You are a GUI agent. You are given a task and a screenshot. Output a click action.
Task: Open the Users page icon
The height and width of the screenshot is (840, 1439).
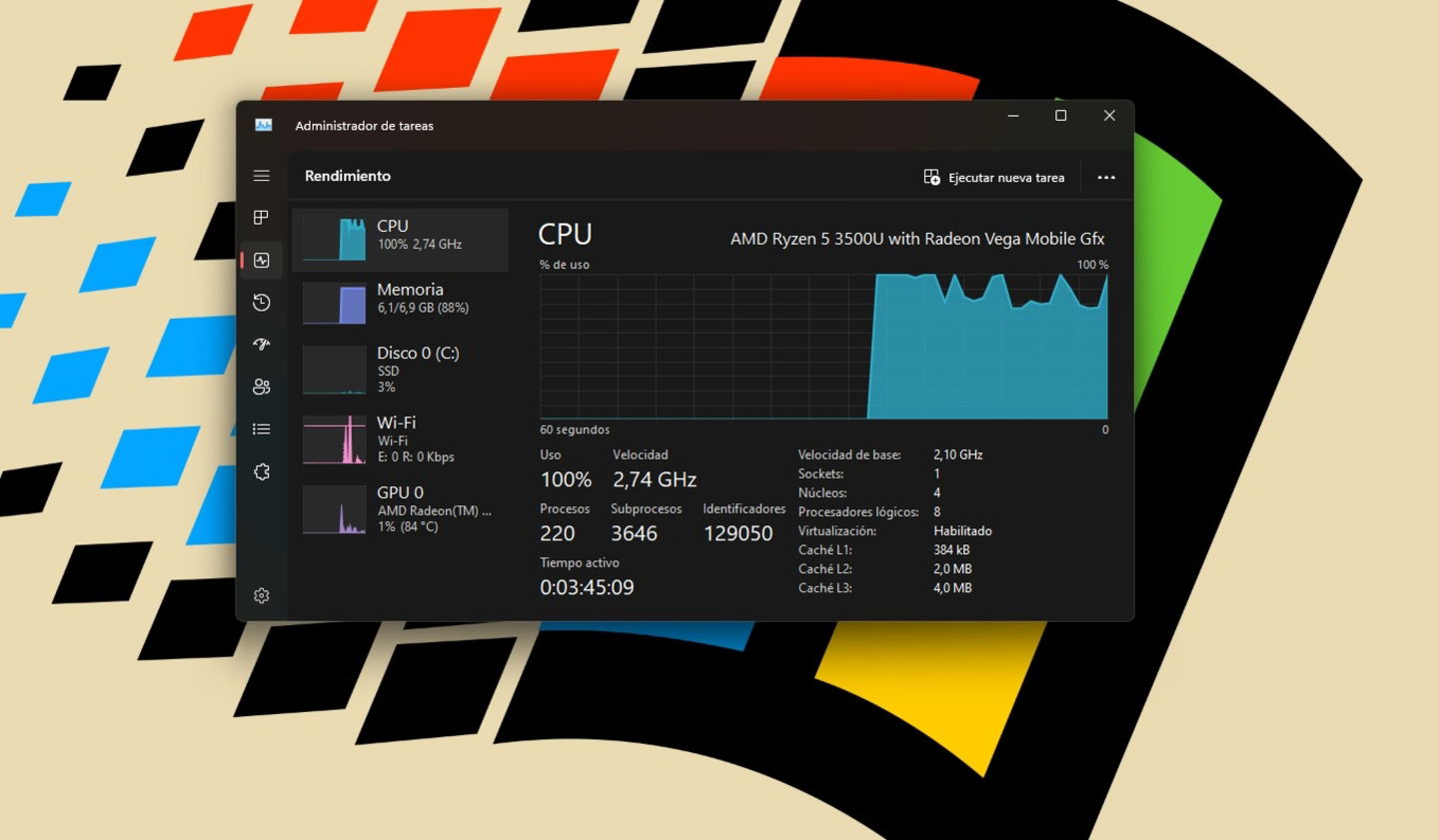[x=262, y=387]
